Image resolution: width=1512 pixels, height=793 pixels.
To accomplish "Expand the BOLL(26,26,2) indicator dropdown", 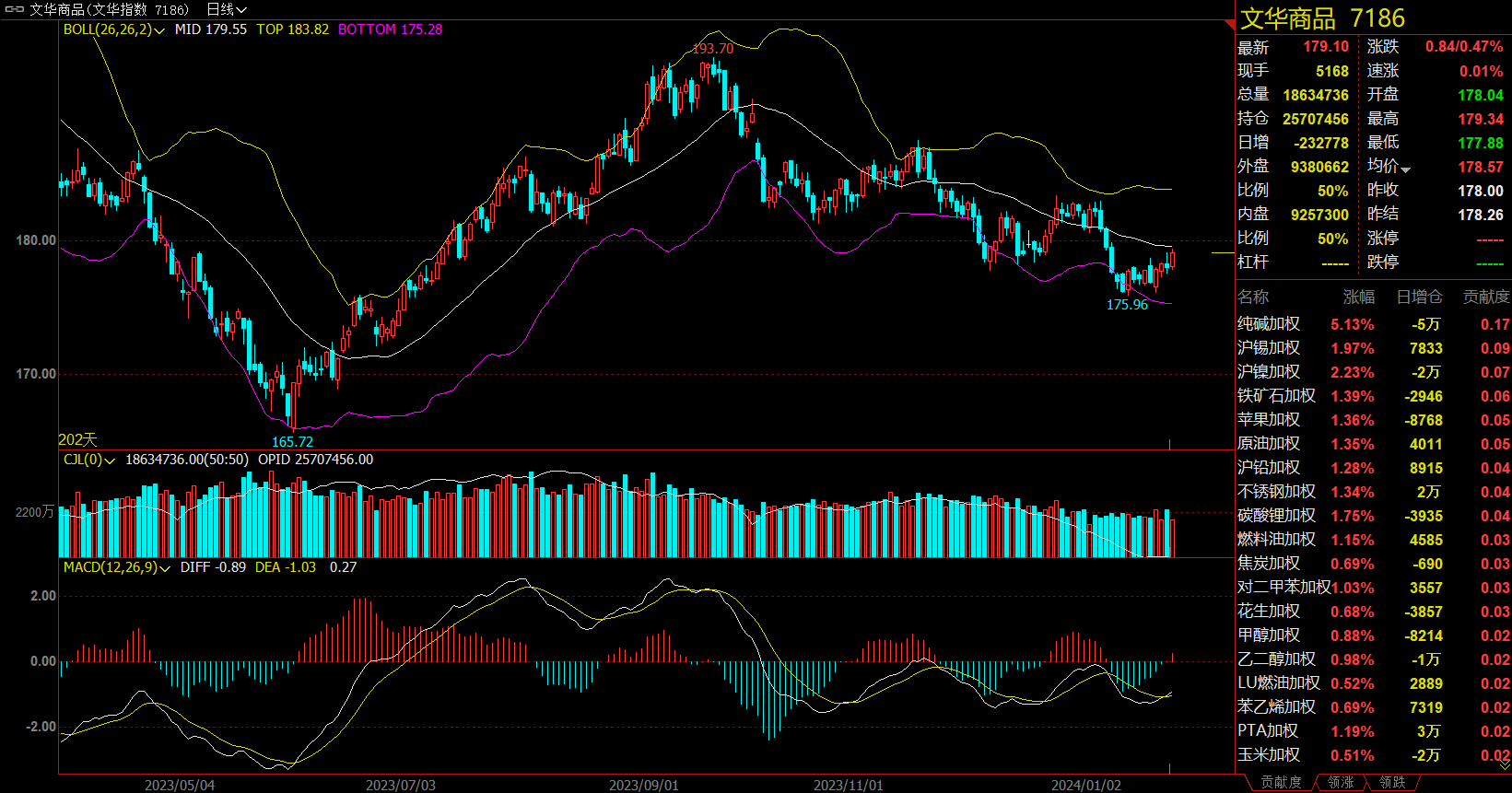I will point(160,30).
